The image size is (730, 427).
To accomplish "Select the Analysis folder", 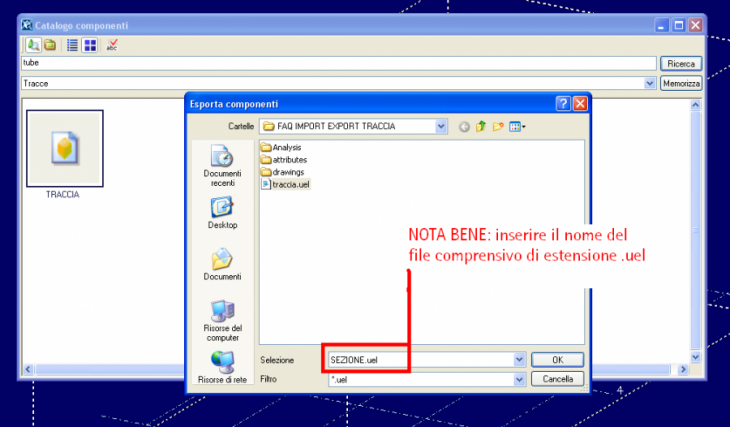I will pos(281,147).
